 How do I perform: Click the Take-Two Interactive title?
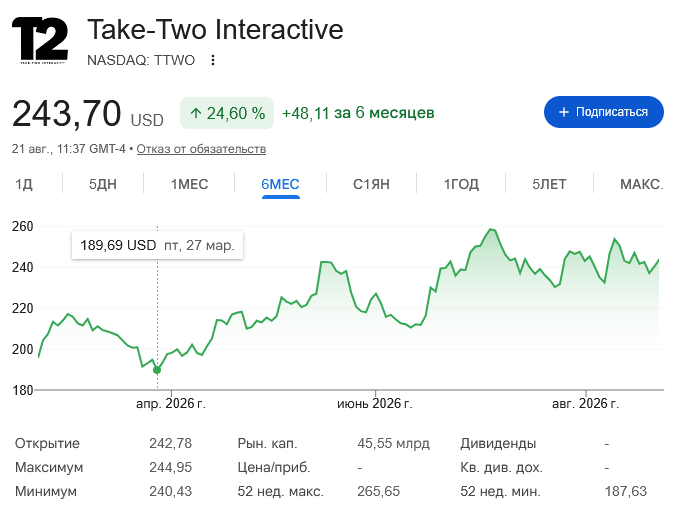click(x=215, y=29)
